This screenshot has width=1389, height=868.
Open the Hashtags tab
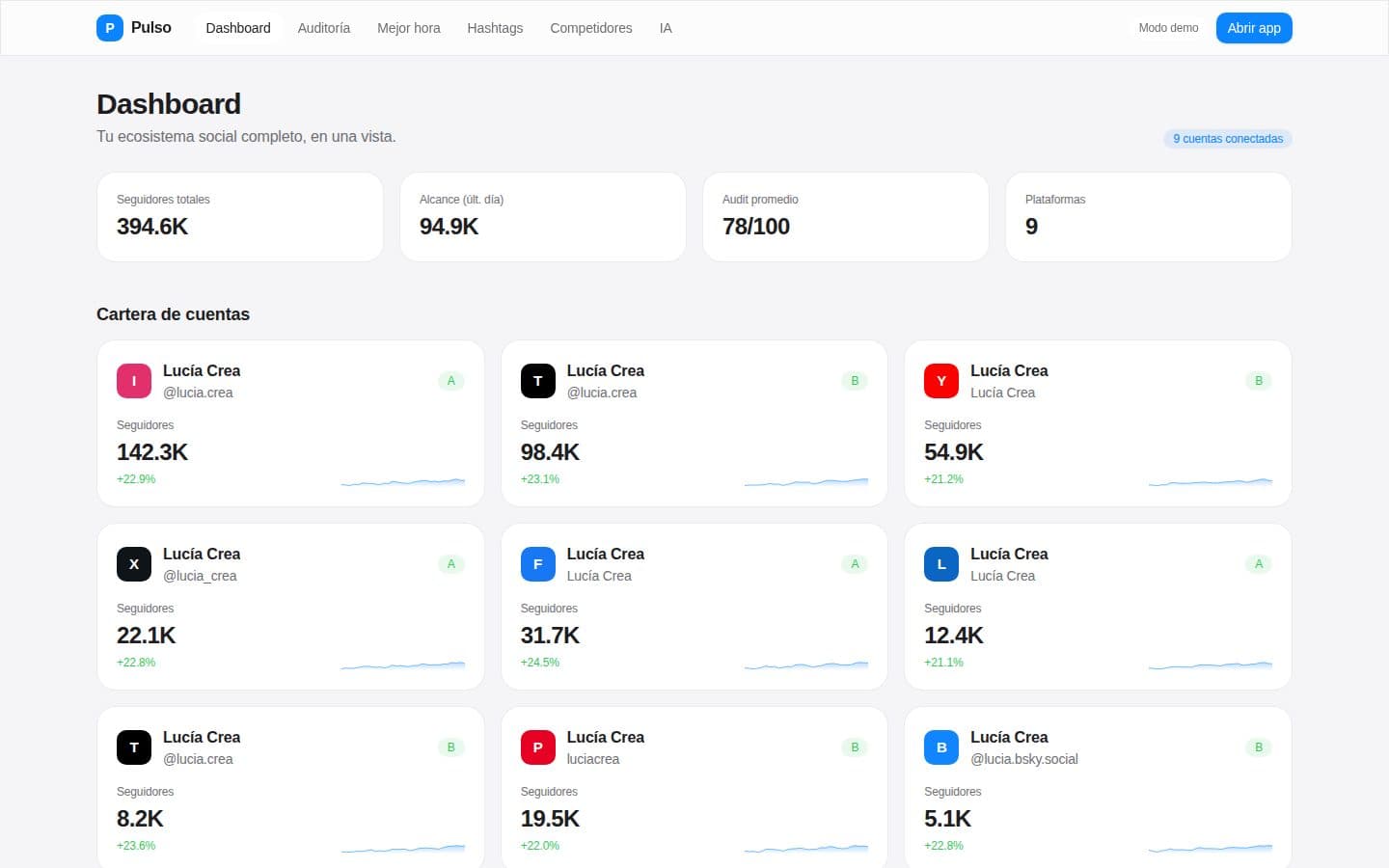pos(495,28)
